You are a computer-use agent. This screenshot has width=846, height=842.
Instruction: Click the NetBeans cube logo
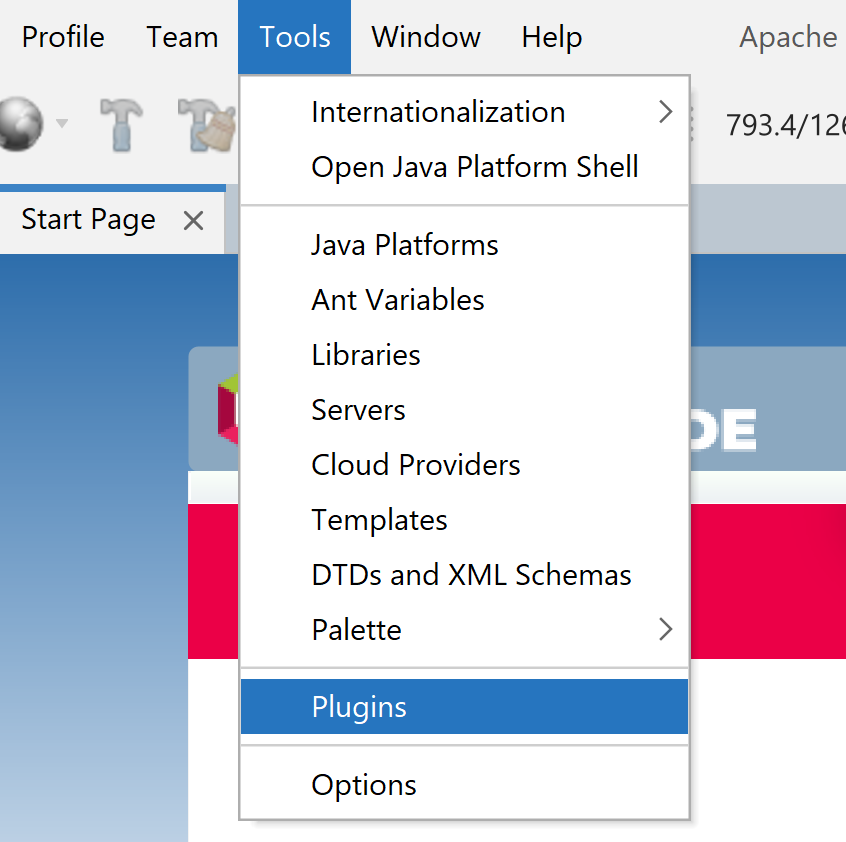pos(228,409)
